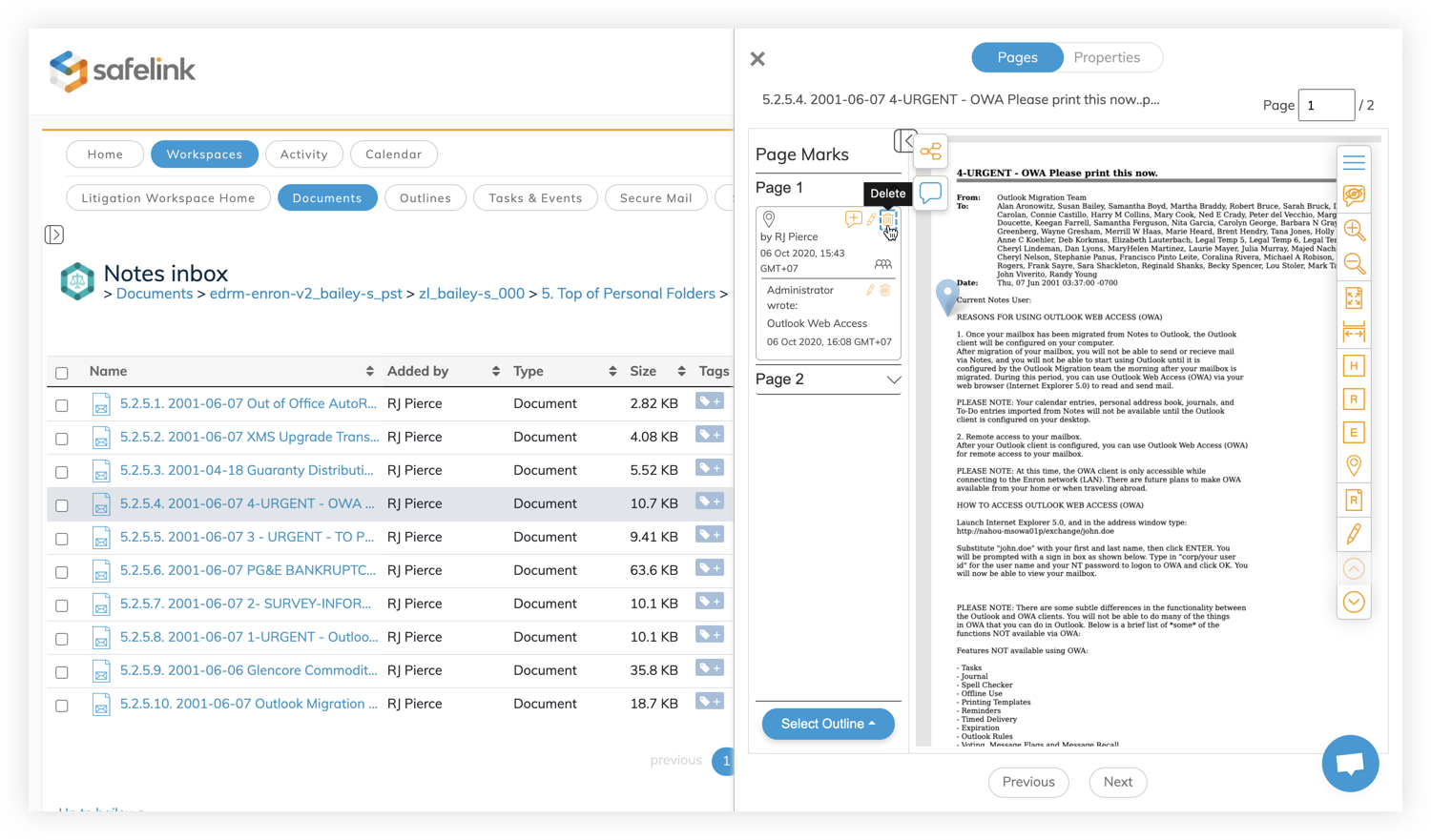This screenshot has height=840, width=1431.
Task: Select the E markup tool
Action: [1354, 433]
